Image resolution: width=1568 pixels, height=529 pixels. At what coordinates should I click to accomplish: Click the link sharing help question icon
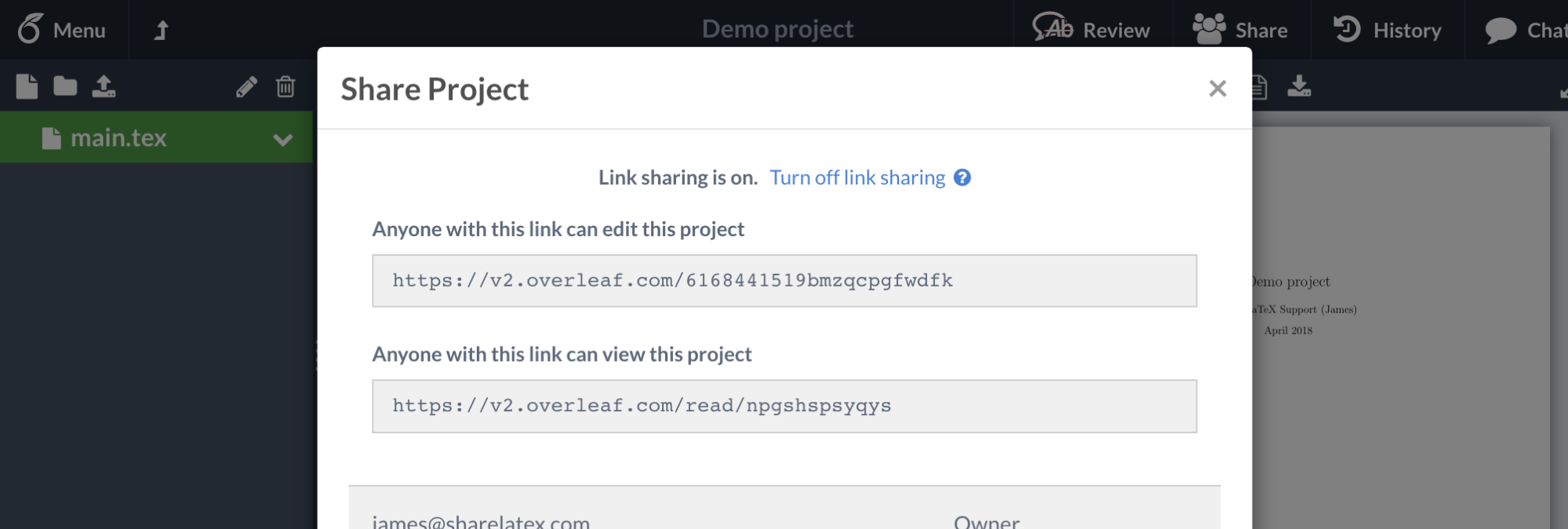[x=962, y=178]
